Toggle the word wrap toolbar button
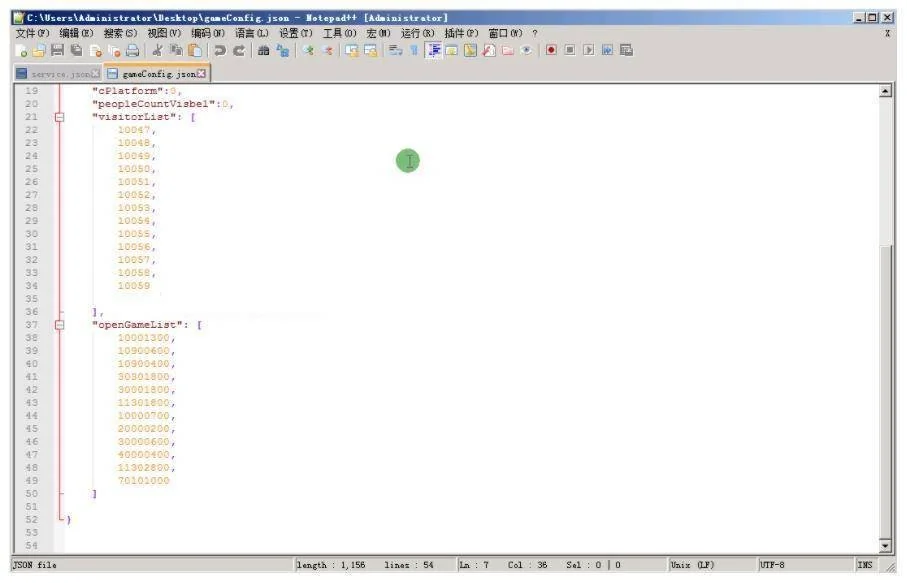 click(395, 51)
